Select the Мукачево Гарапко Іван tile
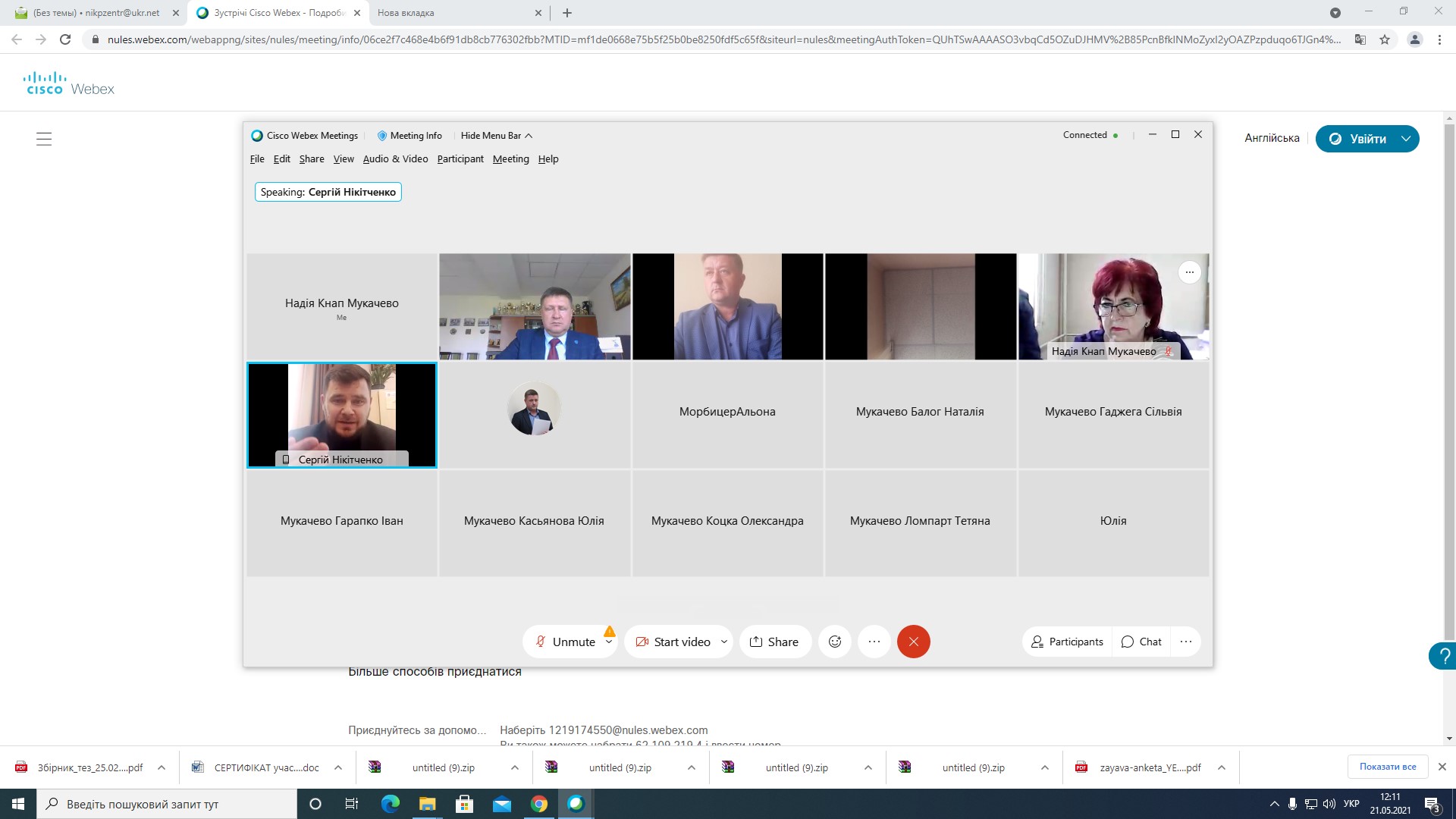Viewport: 1456px width, 819px height. (x=342, y=523)
